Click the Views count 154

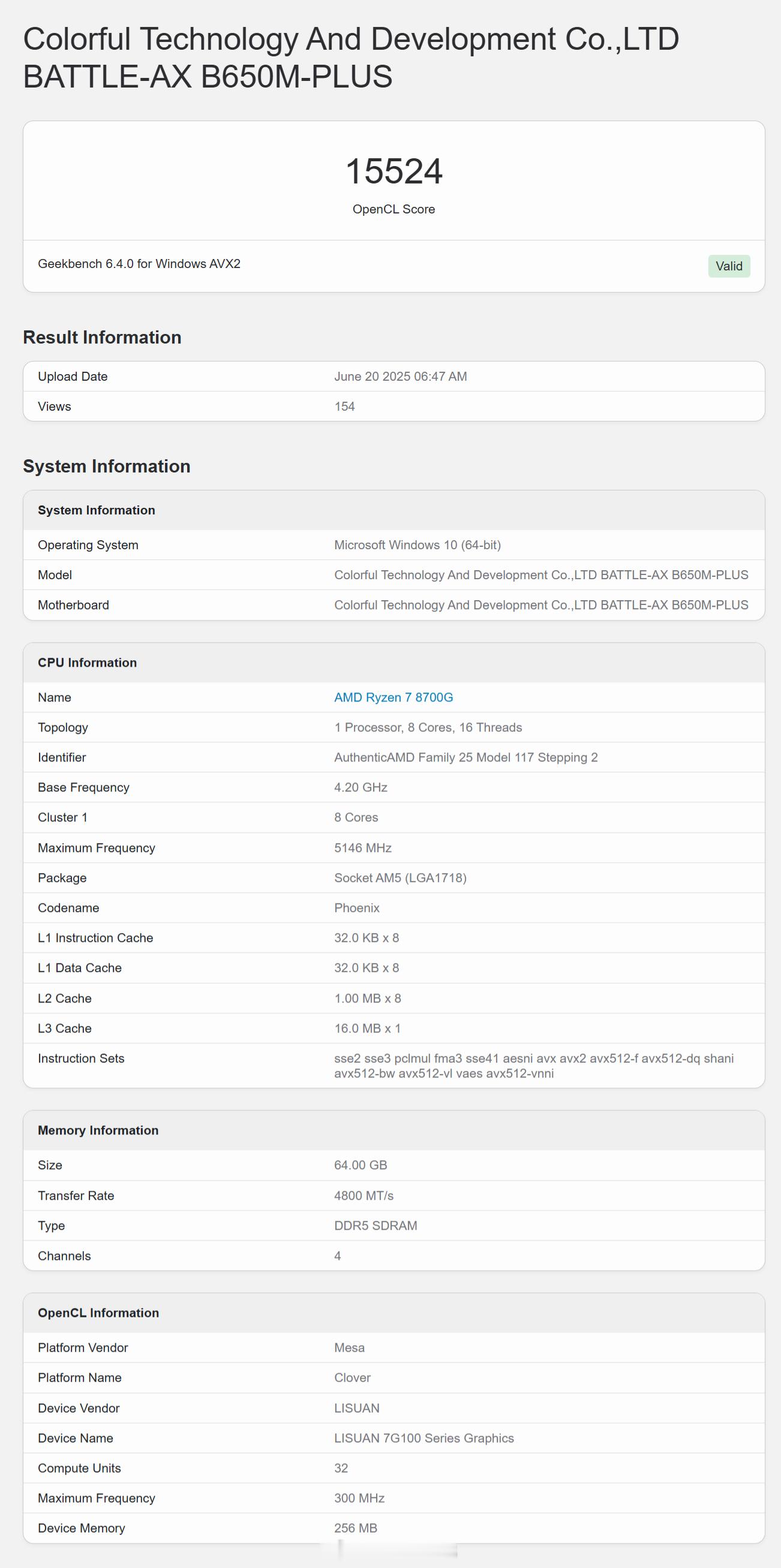(344, 406)
